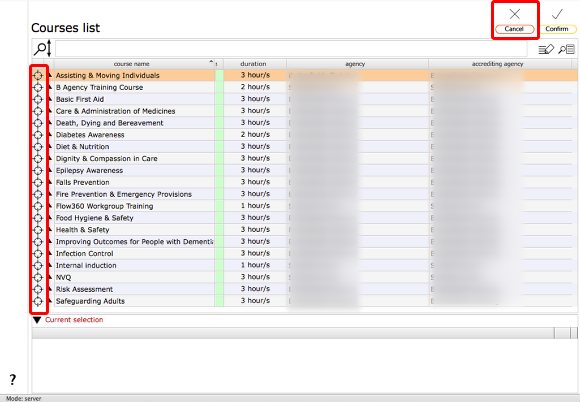Click the Current selection label
The height and width of the screenshot is (402, 580).
74,320
